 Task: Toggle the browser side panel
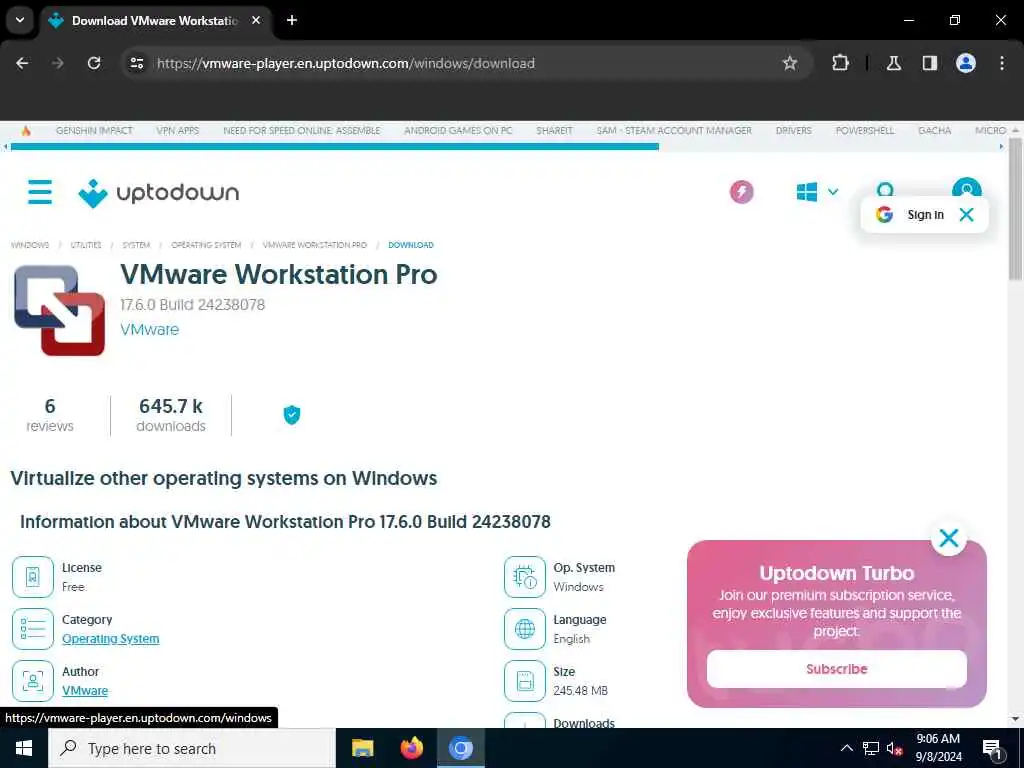(x=929, y=63)
